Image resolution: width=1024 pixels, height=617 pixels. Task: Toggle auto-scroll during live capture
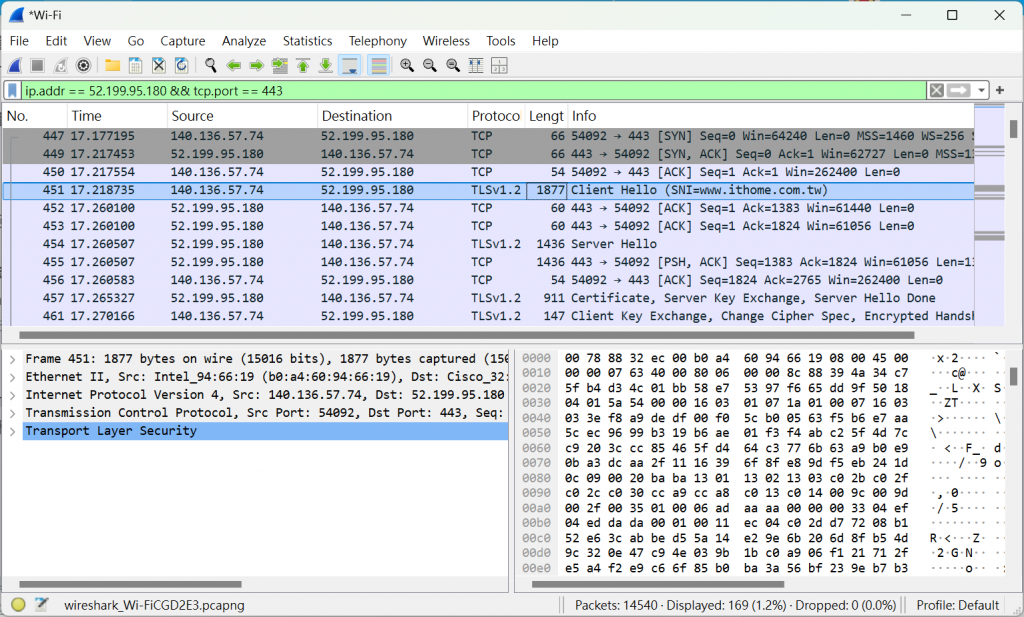coord(349,65)
